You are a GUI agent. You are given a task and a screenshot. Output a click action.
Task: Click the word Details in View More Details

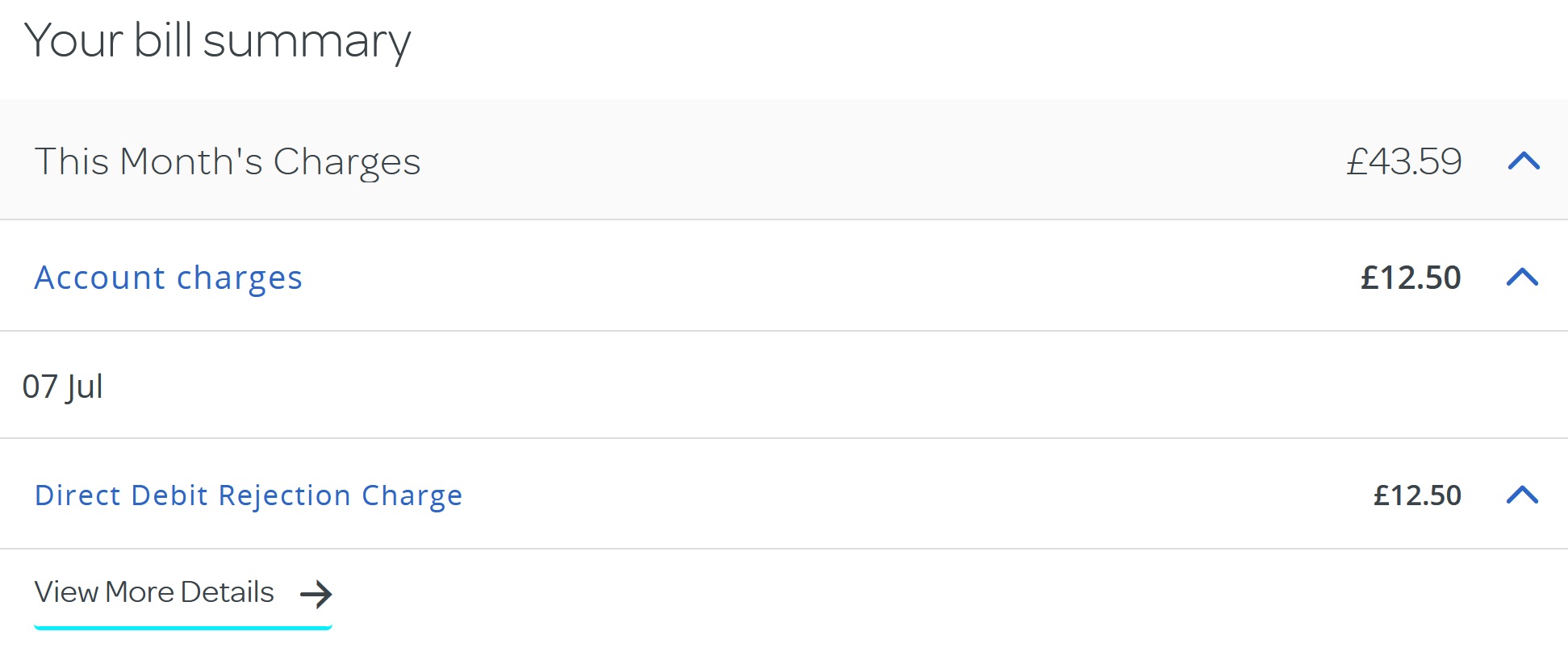[x=227, y=592]
